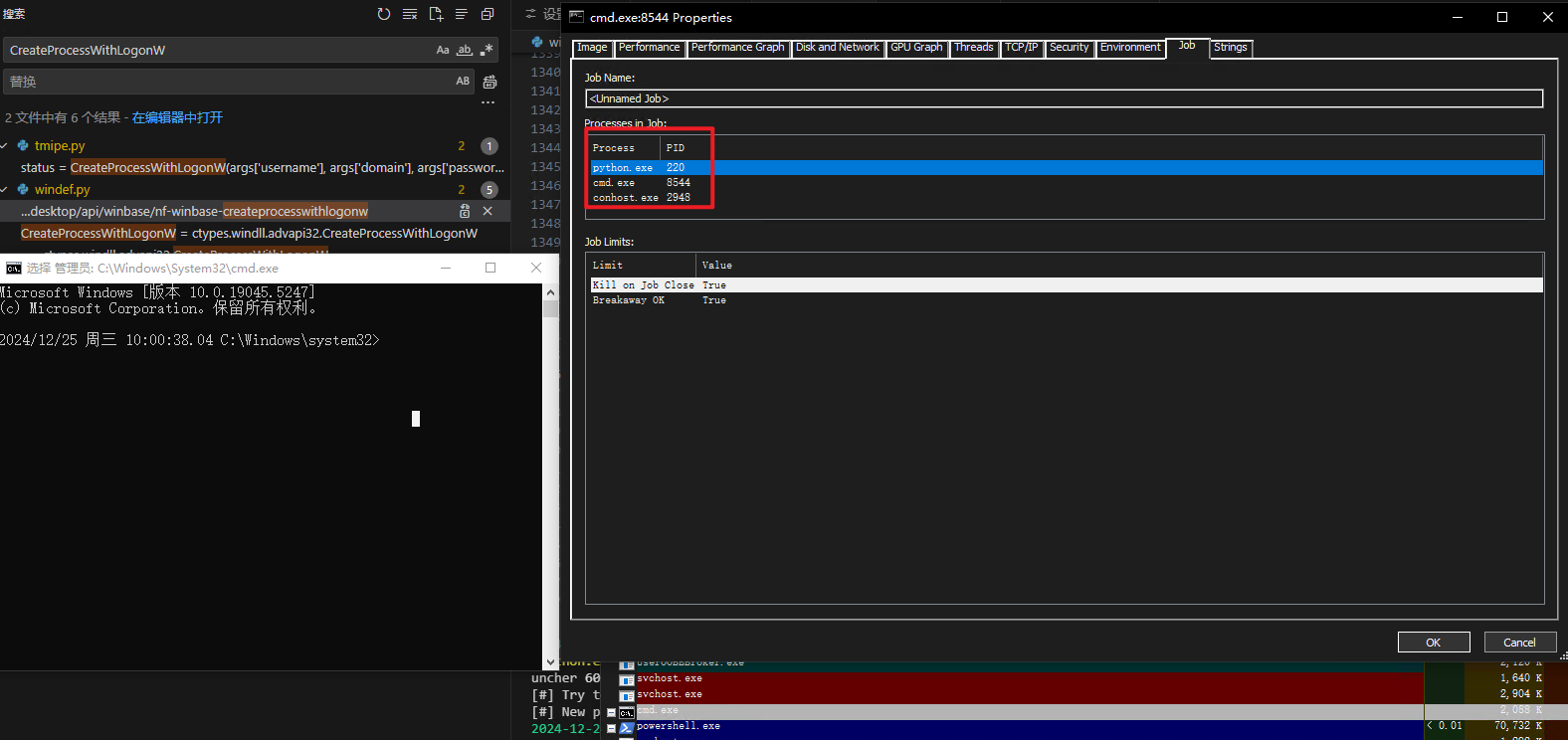The height and width of the screenshot is (740, 1568).
Task: Collapse cmd.exe tree node in process list
Action: pyautogui.click(x=611, y=712)
